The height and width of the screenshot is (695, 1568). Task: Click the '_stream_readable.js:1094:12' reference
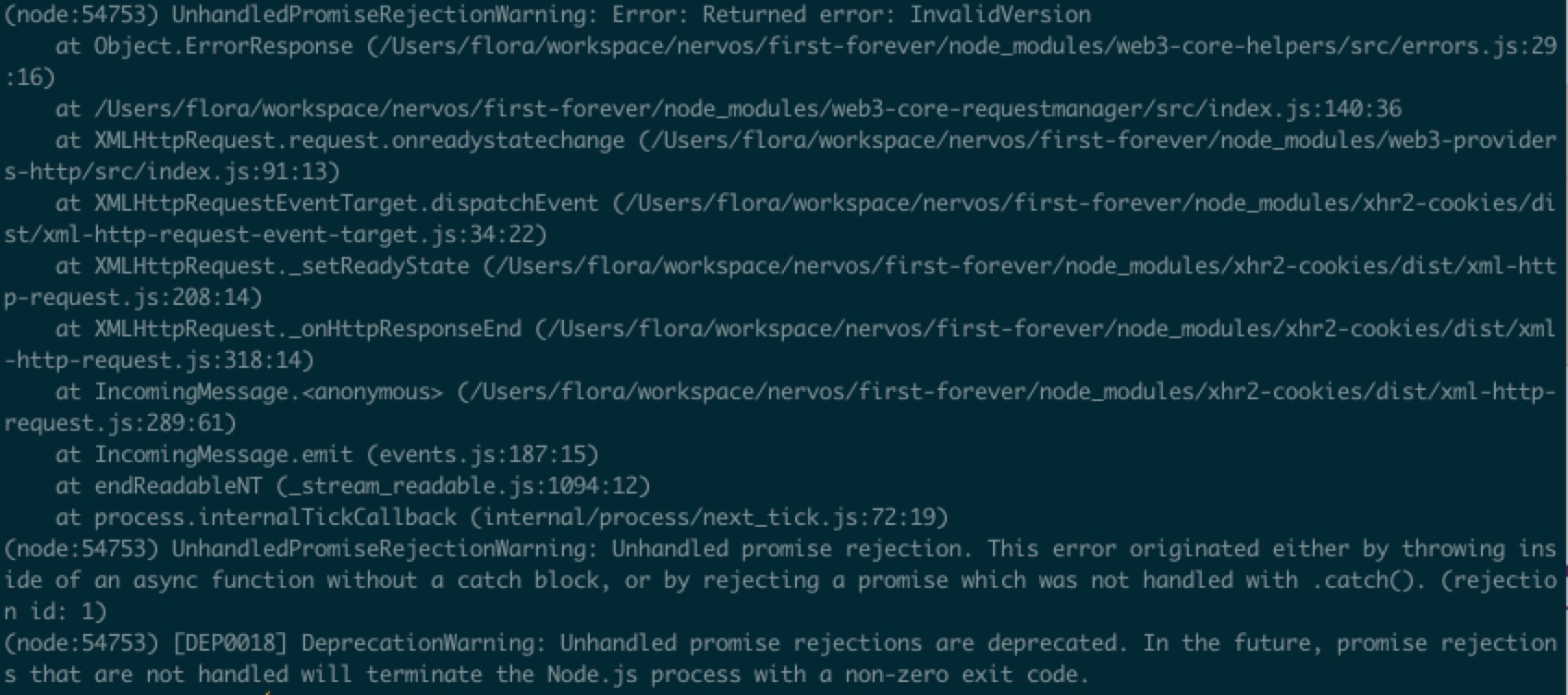tap(464, 486)
